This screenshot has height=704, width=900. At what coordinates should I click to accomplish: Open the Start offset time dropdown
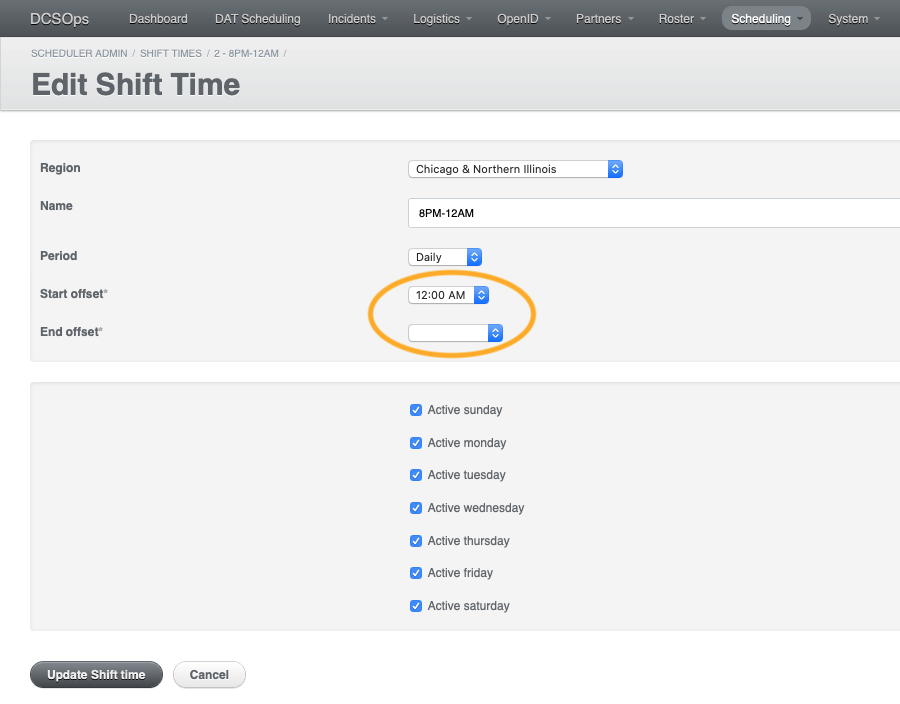click(448, 295)
